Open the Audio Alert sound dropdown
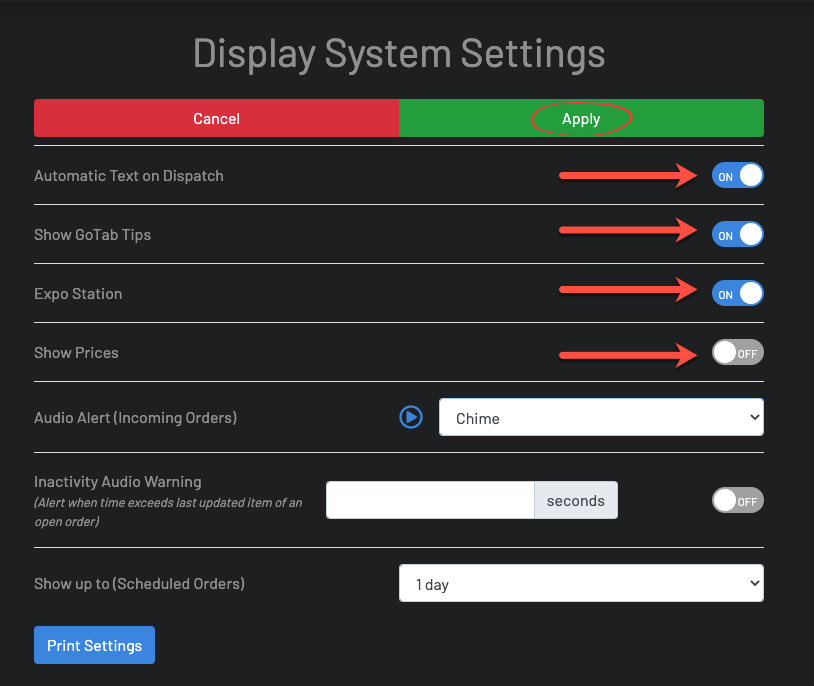814x686 pixels. point(600,417)
